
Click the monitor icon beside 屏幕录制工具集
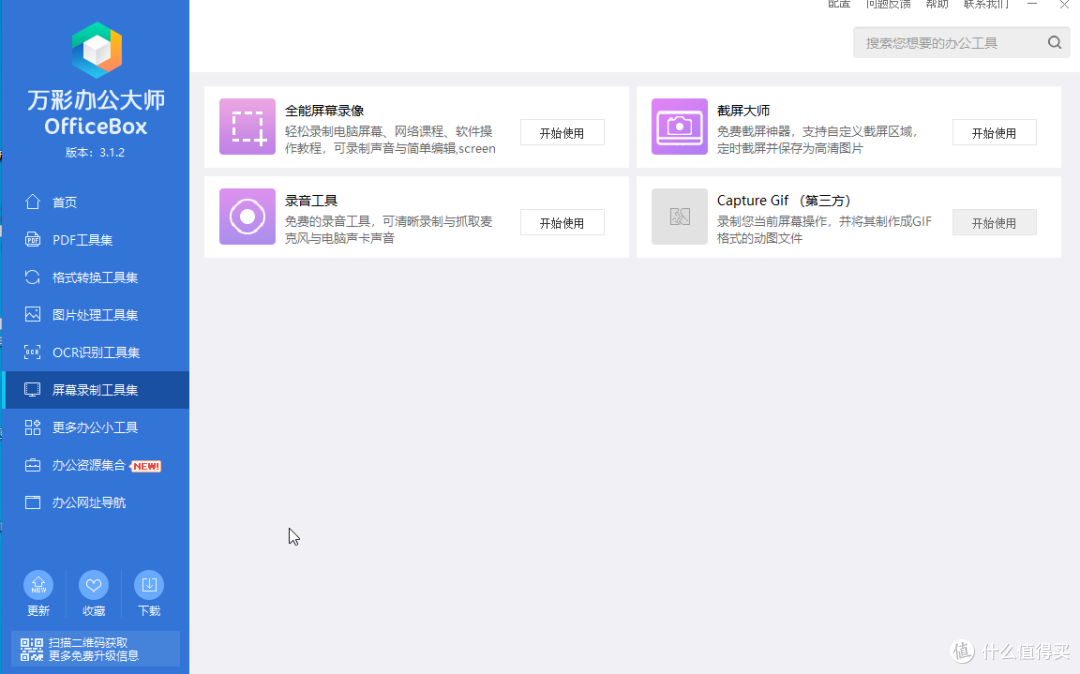(32, 390)
